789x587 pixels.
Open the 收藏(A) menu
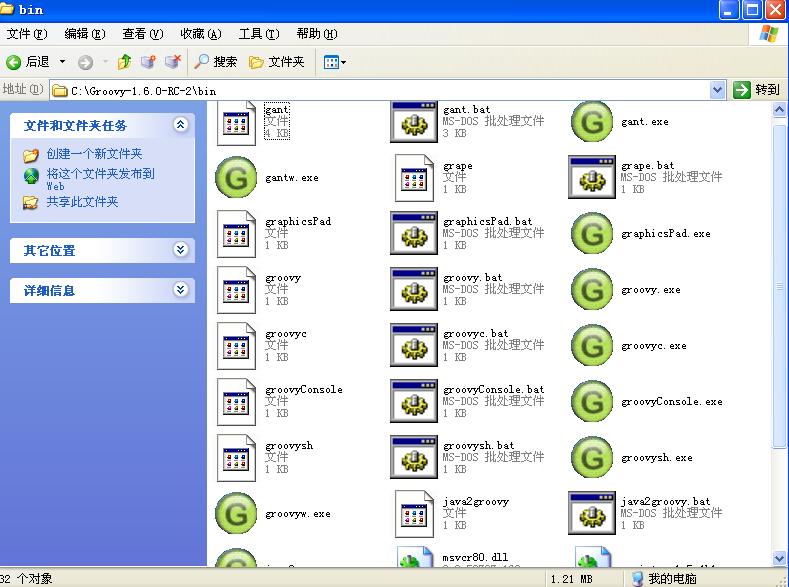pos(201,34)
